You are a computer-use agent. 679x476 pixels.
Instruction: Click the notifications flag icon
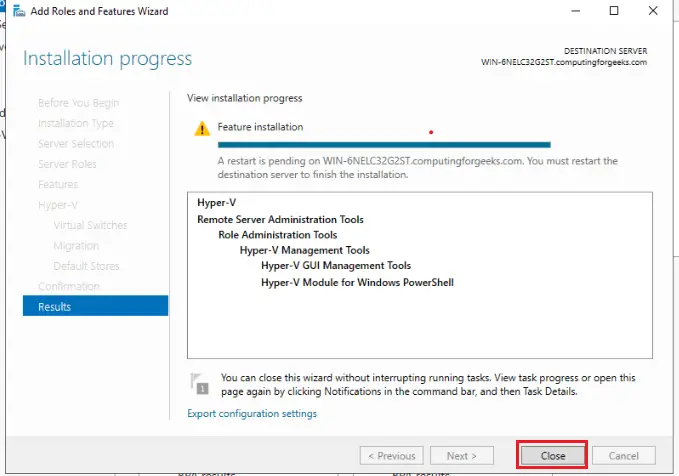(200, 383)
